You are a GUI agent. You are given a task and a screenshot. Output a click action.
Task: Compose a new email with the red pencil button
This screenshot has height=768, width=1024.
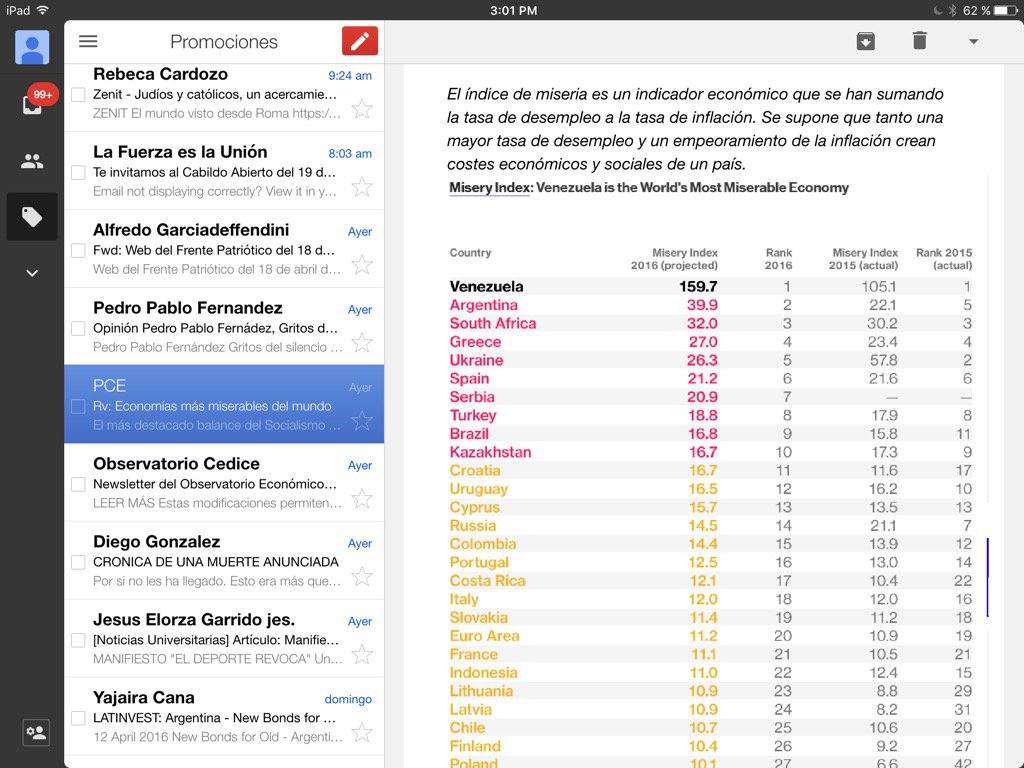coord(360,41)
